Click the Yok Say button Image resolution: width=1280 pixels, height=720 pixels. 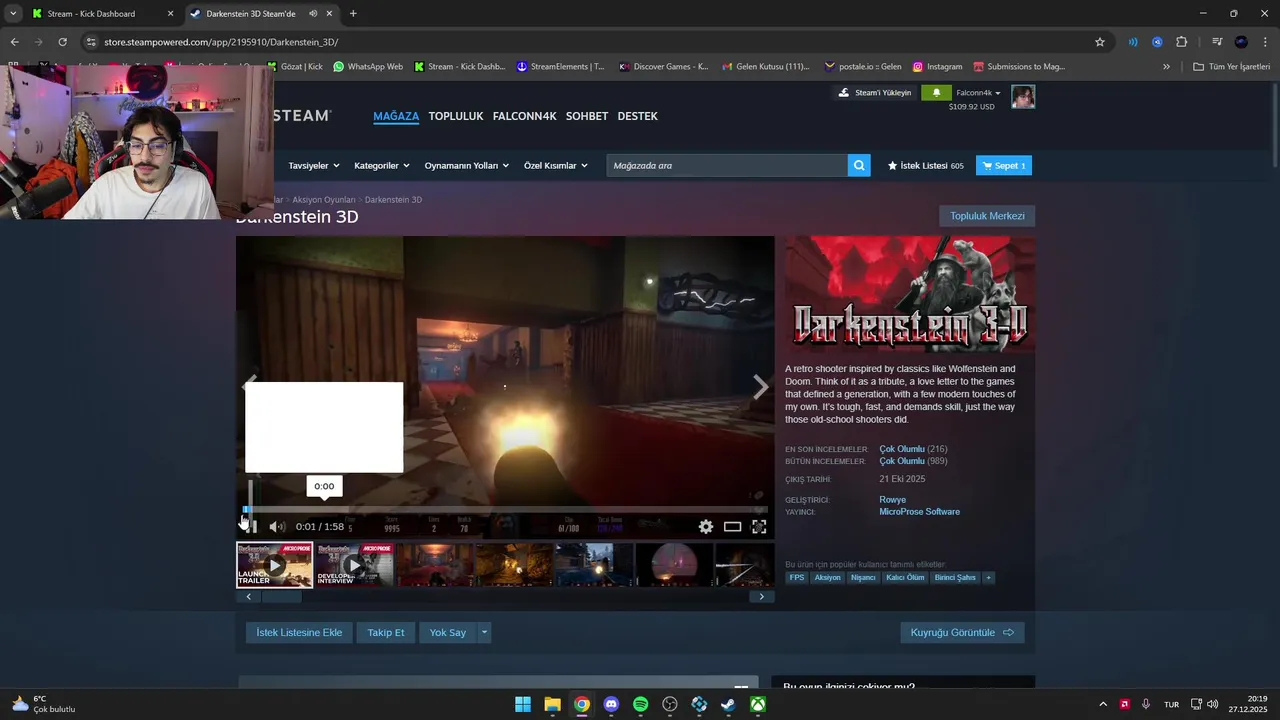coord(448,632)
